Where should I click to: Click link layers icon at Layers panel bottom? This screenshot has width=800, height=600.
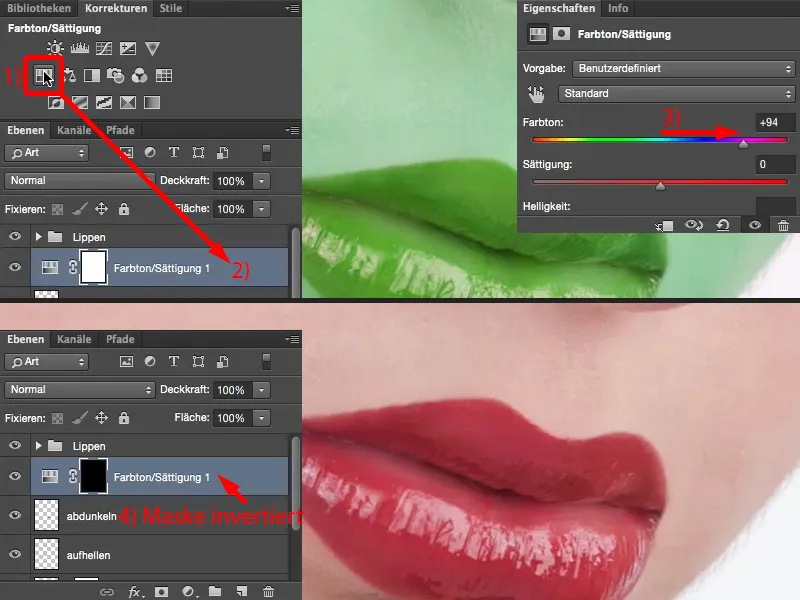click(107, 592)
